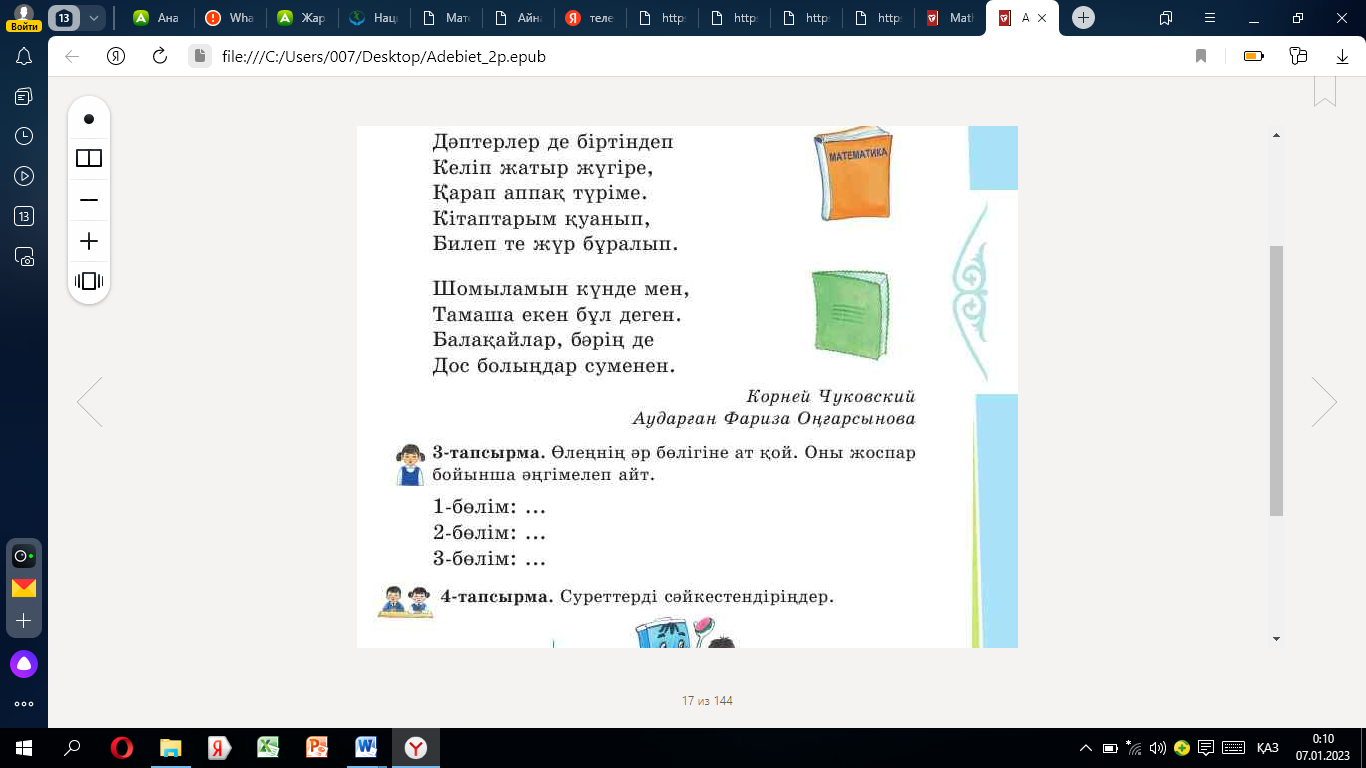
Task: Open PowerPoint from the taskbar
Action: click(317, 747)
